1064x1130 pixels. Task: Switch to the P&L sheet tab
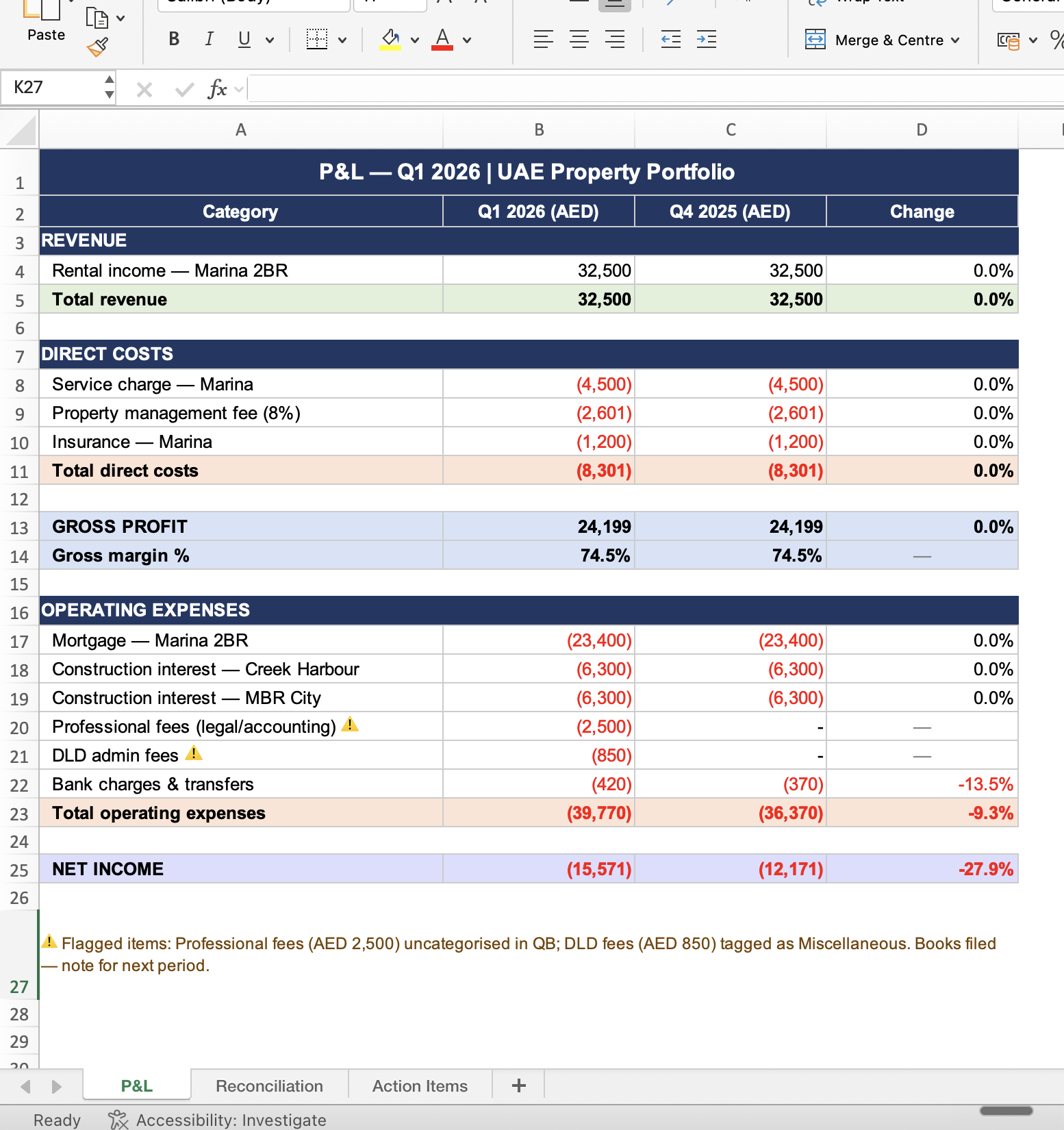pyautogui.click(x=137, y=1086)
